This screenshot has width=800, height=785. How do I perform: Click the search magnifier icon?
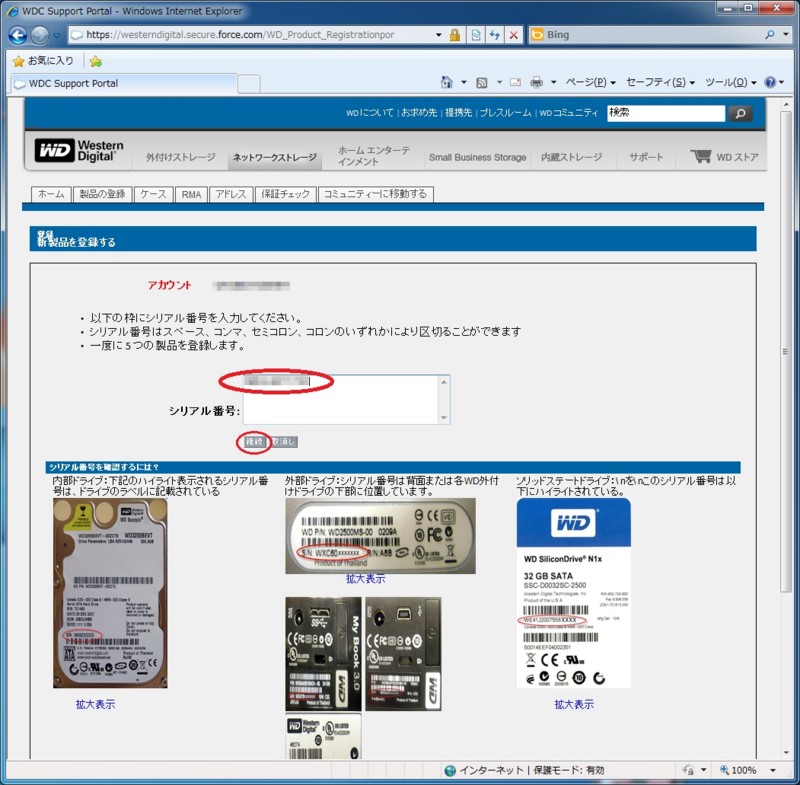[x=740, y=113]
